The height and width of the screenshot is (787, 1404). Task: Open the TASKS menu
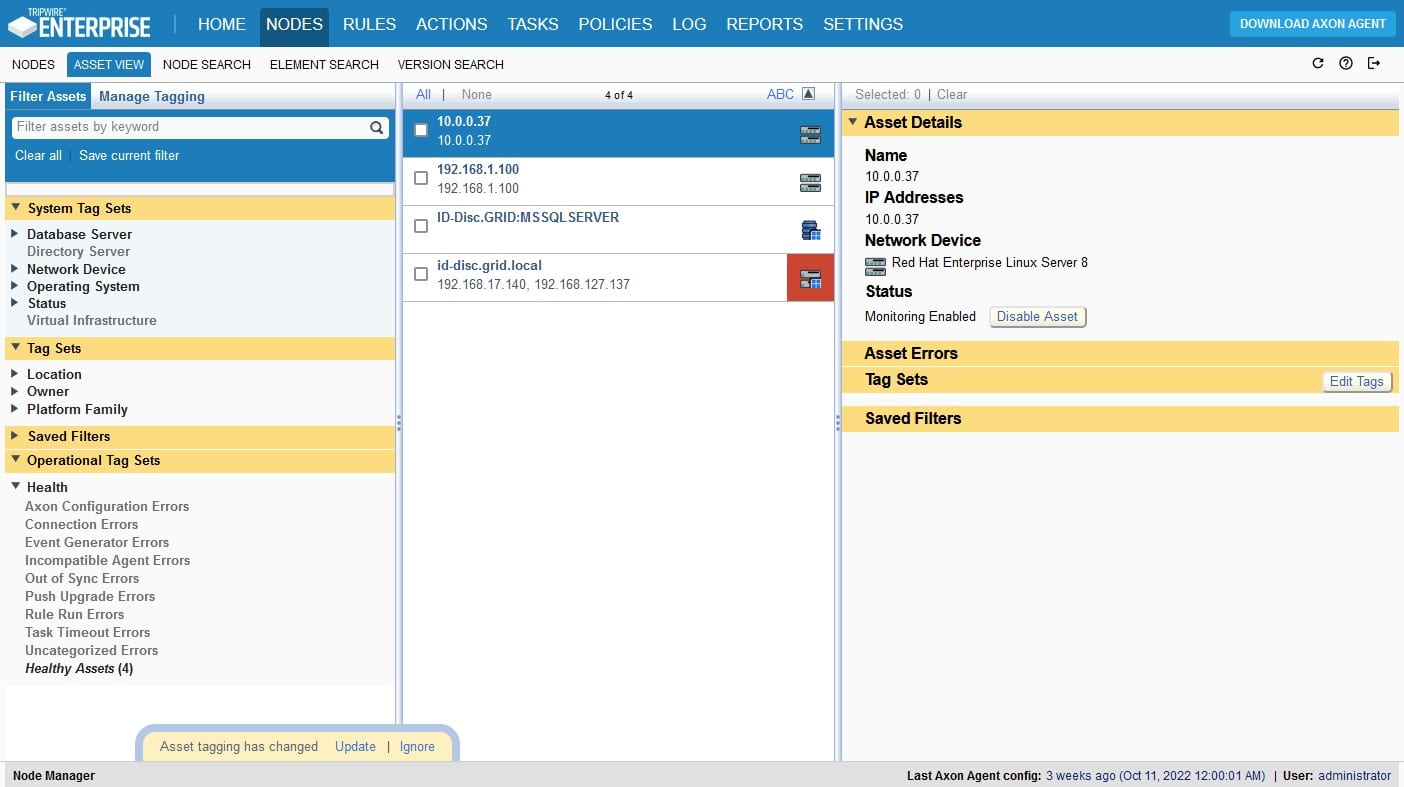click(x=532, y=24)
